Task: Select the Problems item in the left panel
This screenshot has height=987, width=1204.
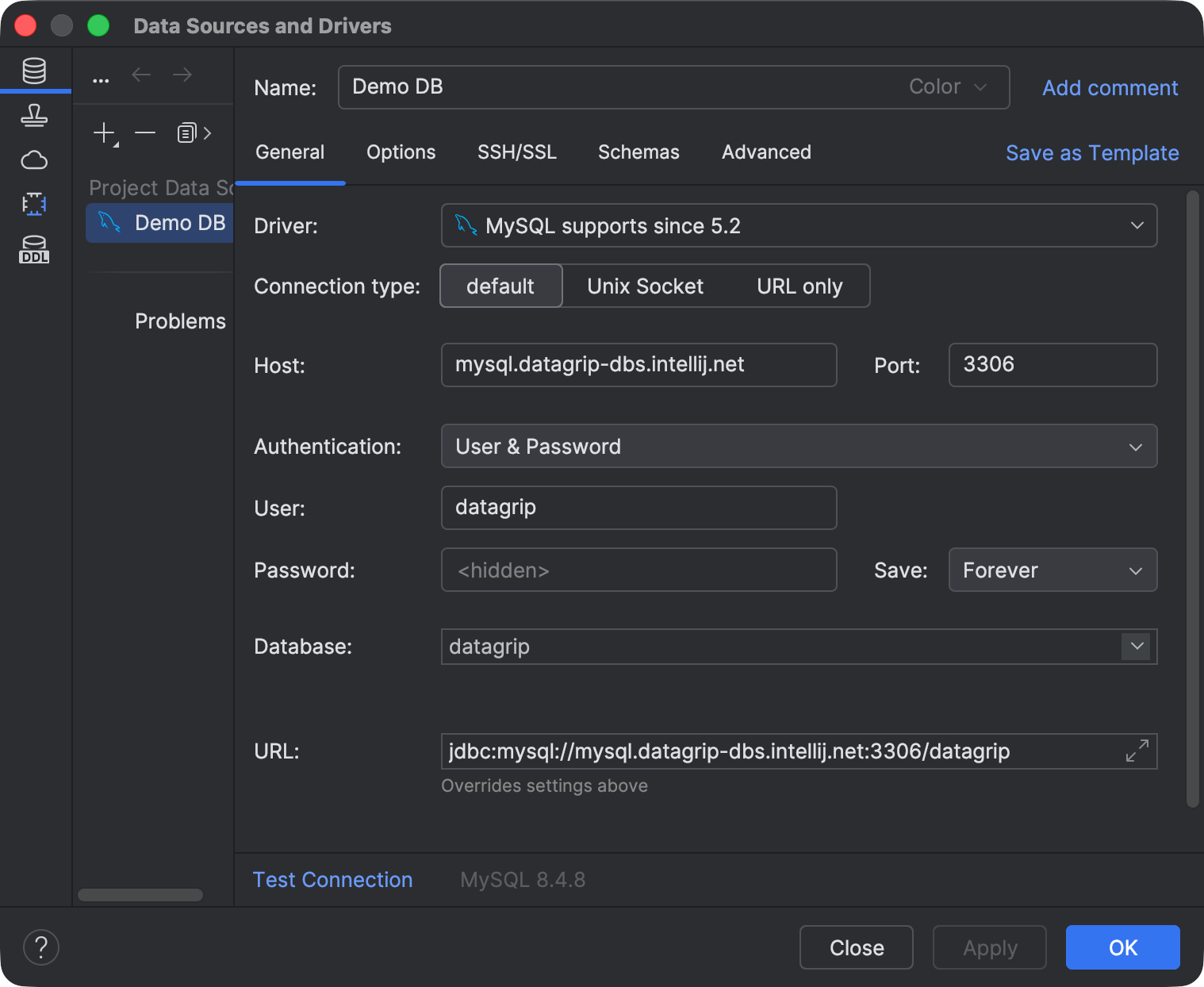Action: [x=180, y=321]
